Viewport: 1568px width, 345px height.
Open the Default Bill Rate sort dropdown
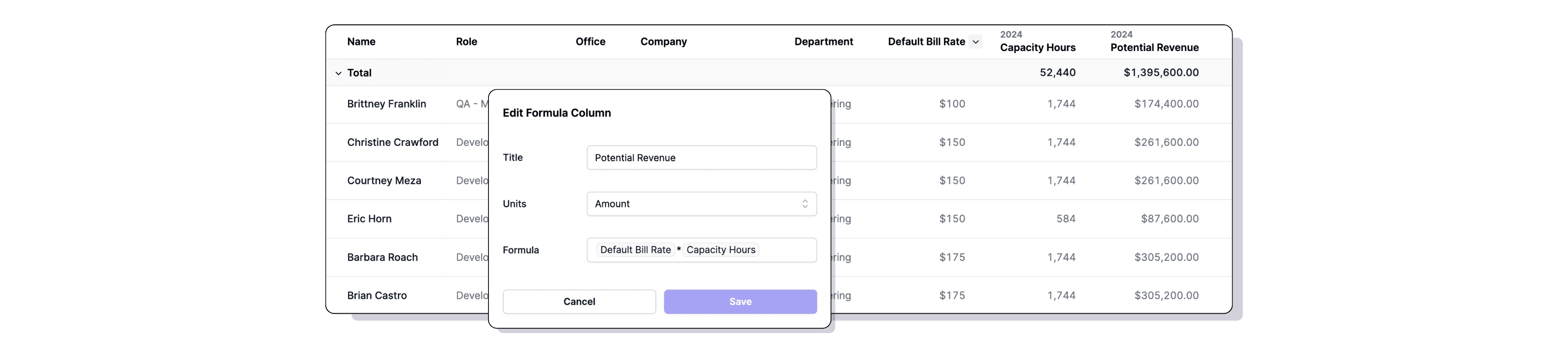(976, 41)
